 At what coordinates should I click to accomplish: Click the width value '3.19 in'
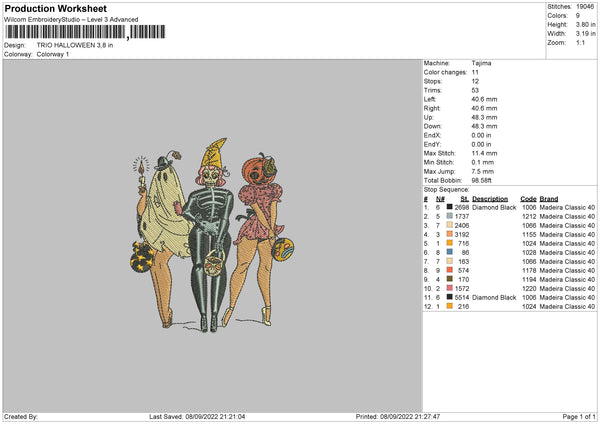coord(586,34)
